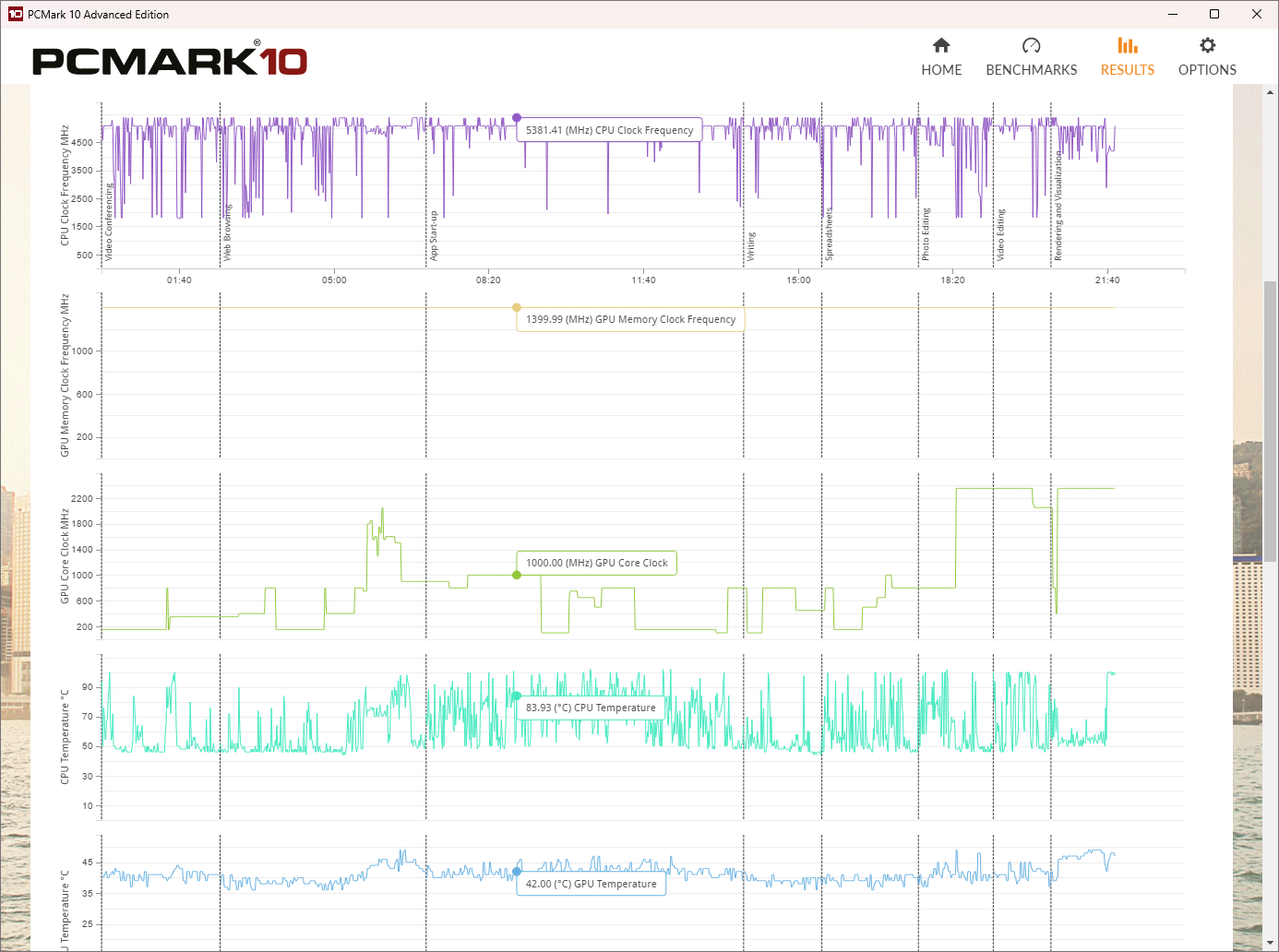Image resolution: width=1279 pixels, height=952 pixels.
Task: Click the vertical scrollbar thumb
Action: [x=1270, y=415]
